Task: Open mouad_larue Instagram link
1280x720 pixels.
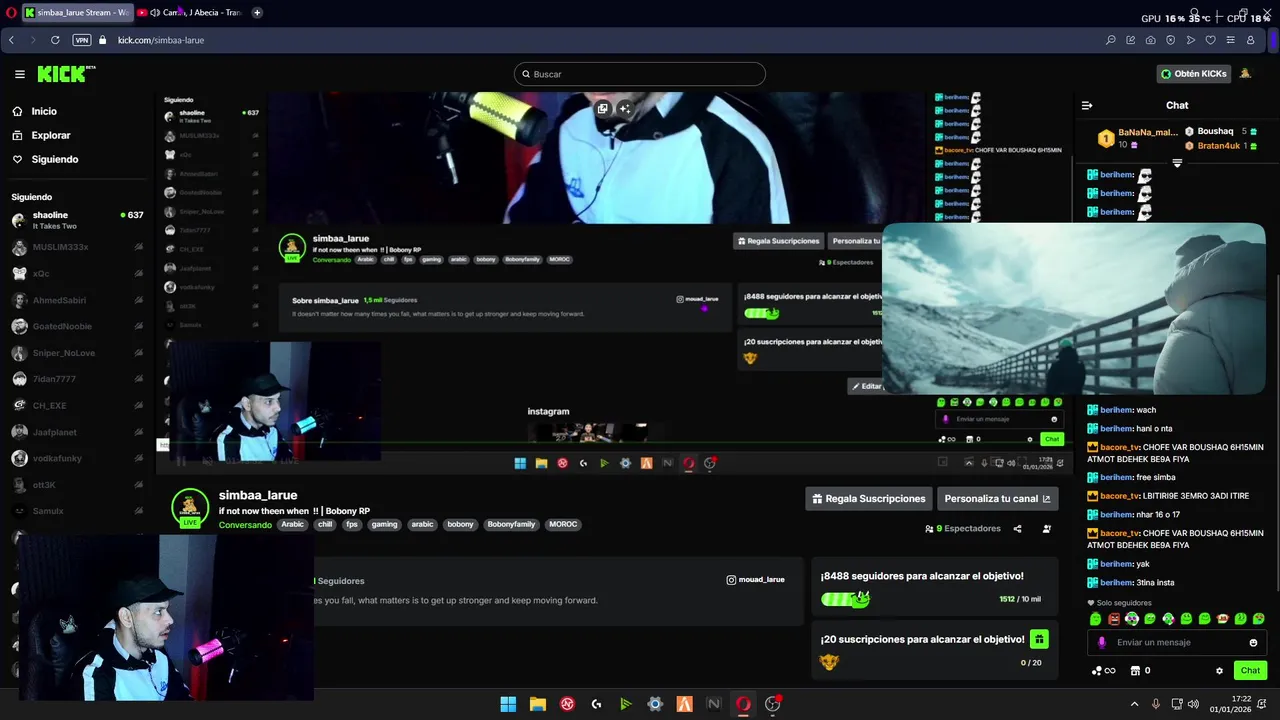Action: [755, 579]
